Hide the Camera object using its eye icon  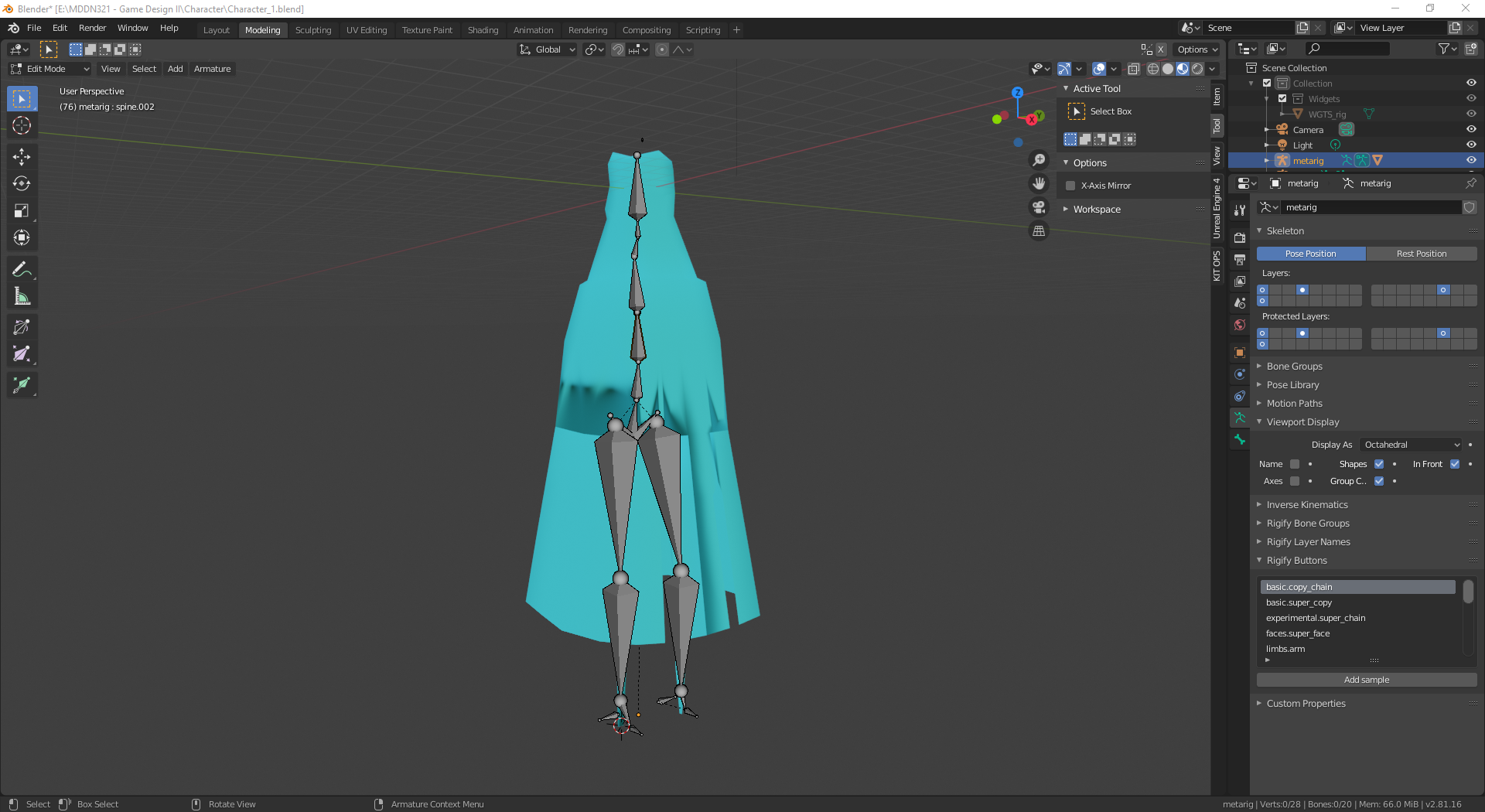pos(1470,129)
